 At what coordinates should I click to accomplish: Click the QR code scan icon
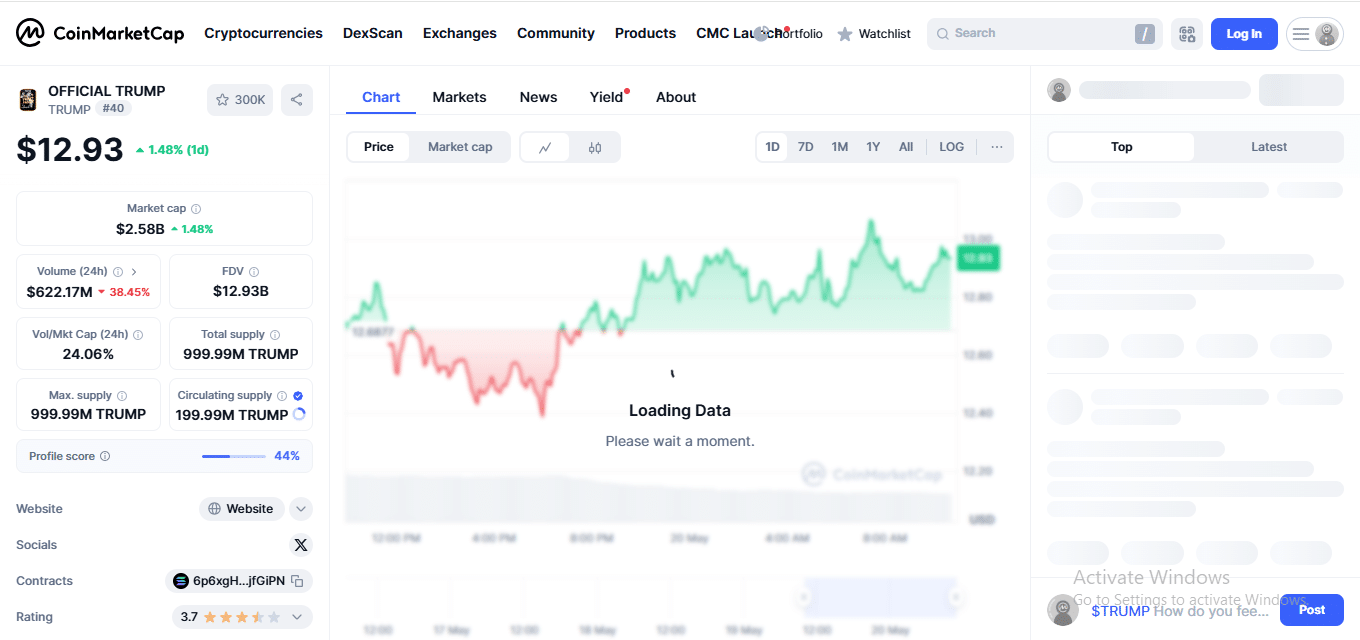coord(1187,34)
